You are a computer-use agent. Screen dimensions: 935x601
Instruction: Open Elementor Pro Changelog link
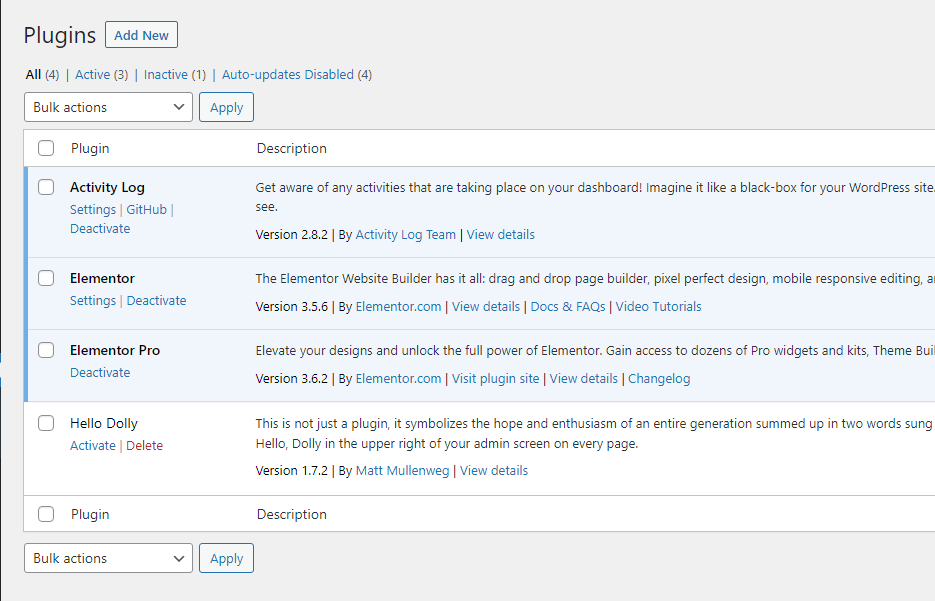coord(659,379)
